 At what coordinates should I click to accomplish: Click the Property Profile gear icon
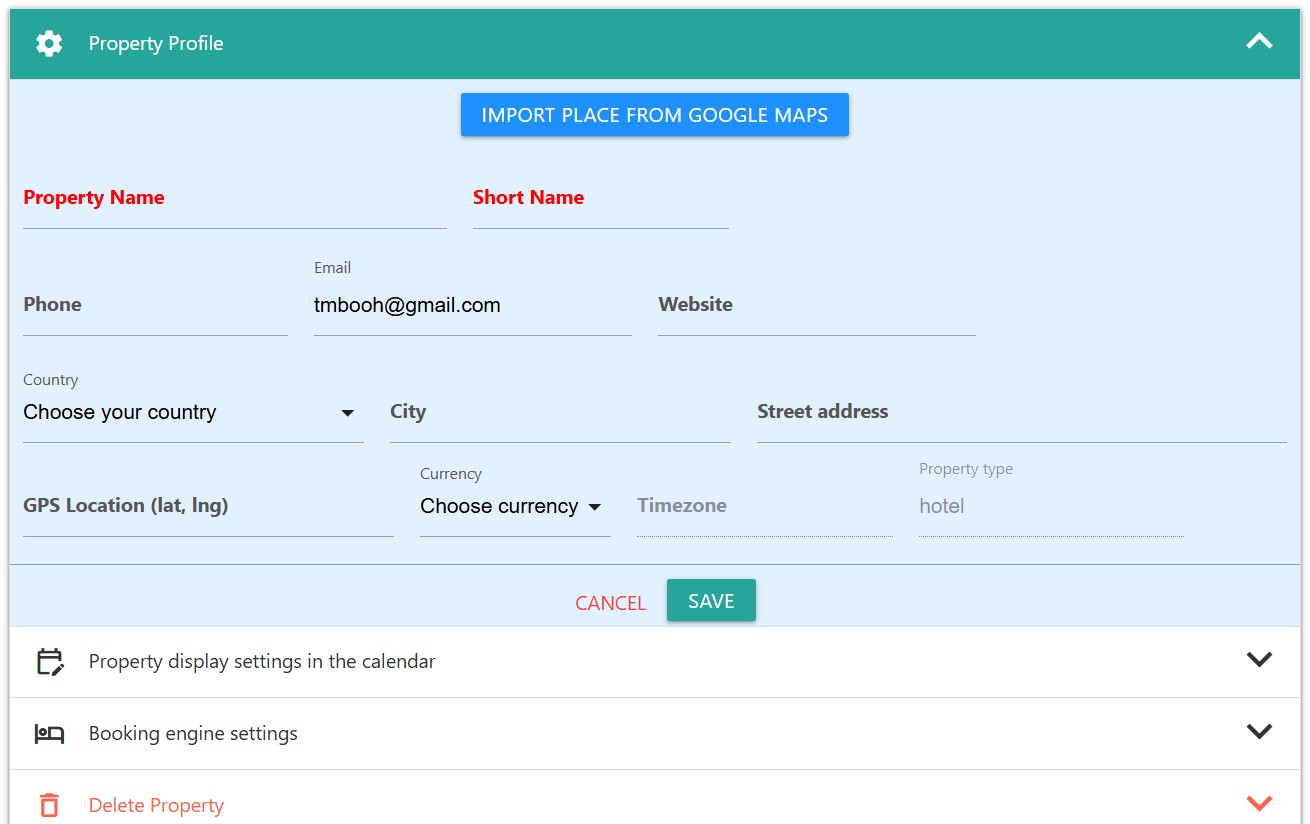click(49, 44)
